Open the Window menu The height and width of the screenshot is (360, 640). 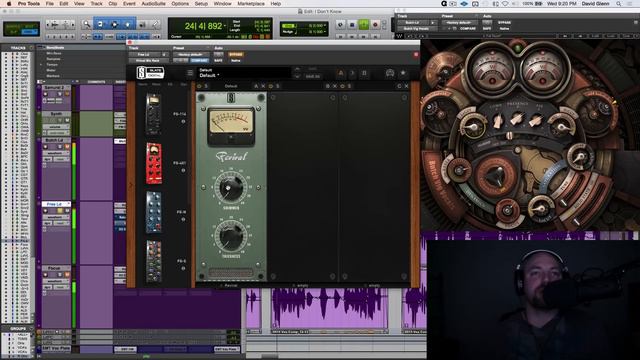223,4
